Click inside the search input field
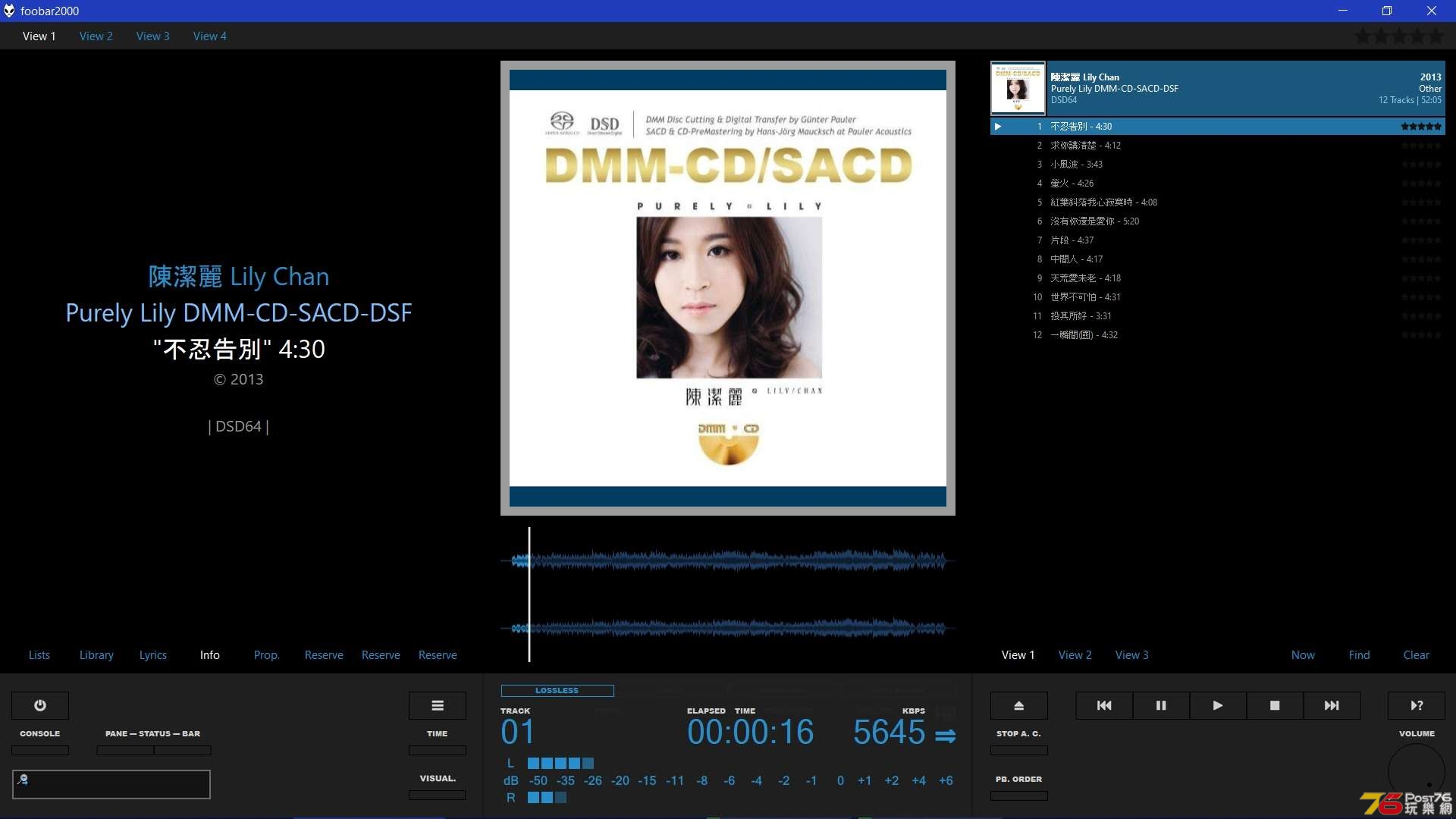This screenshot has width=1456, height=819. tap(111, 784)
